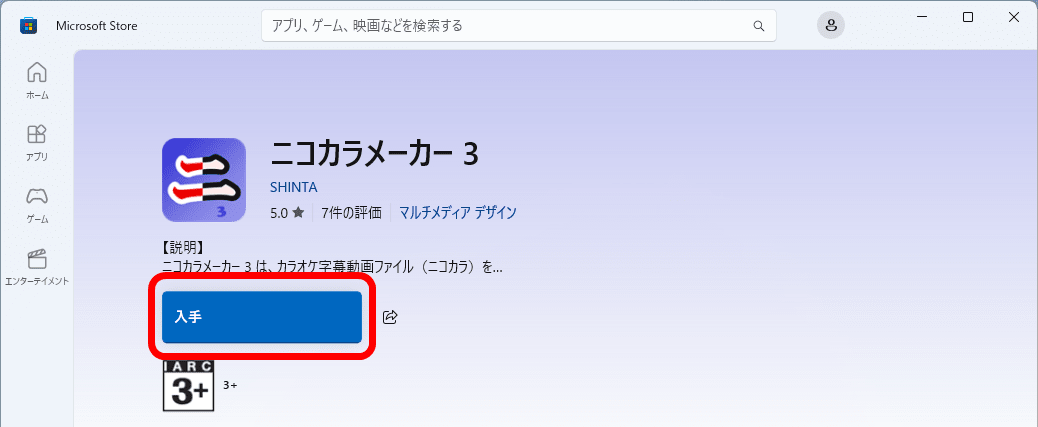Screen dimensions: 1038x427
Task: Open the Games (ゲーム) sidebar section
Action: pos(37,205)
